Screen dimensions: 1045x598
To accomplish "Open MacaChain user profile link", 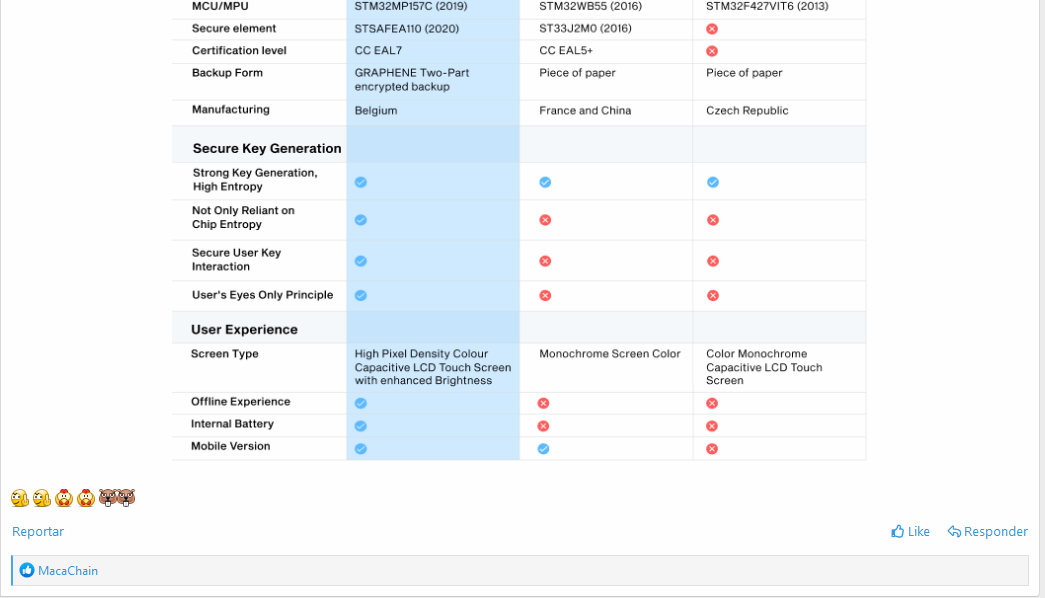I will [x=68, y=571].
